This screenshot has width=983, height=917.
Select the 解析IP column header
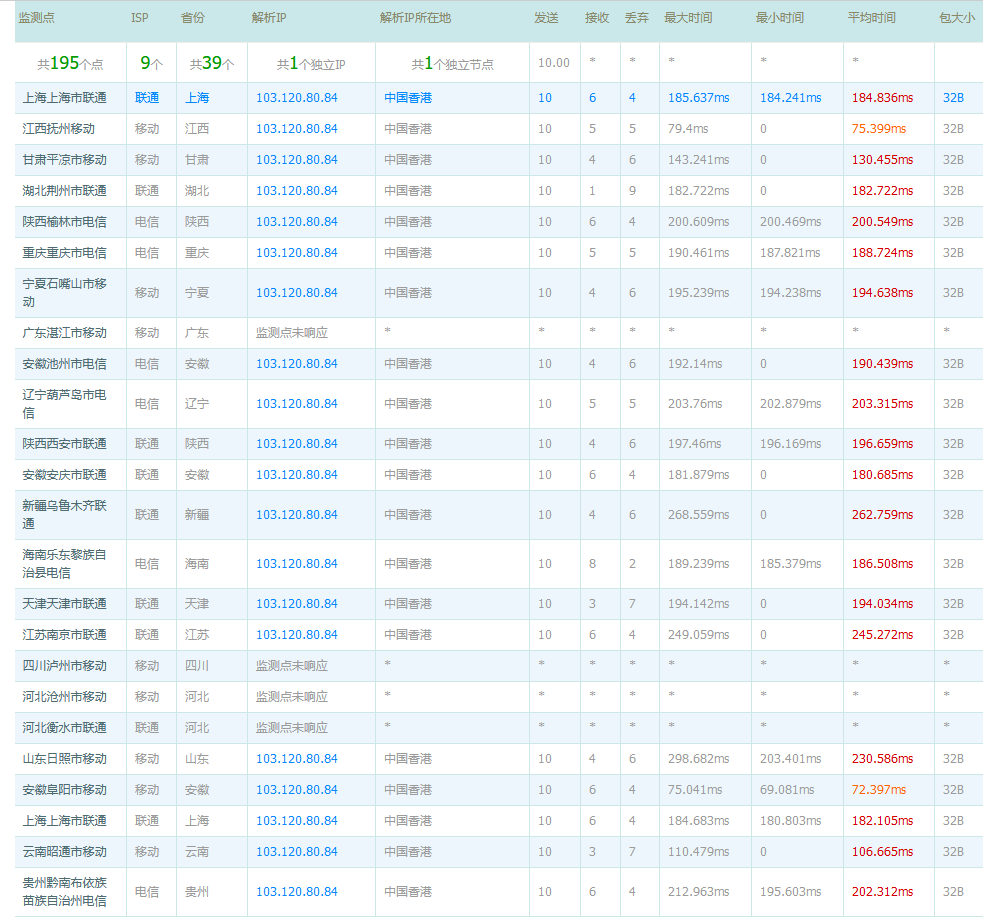270,18
